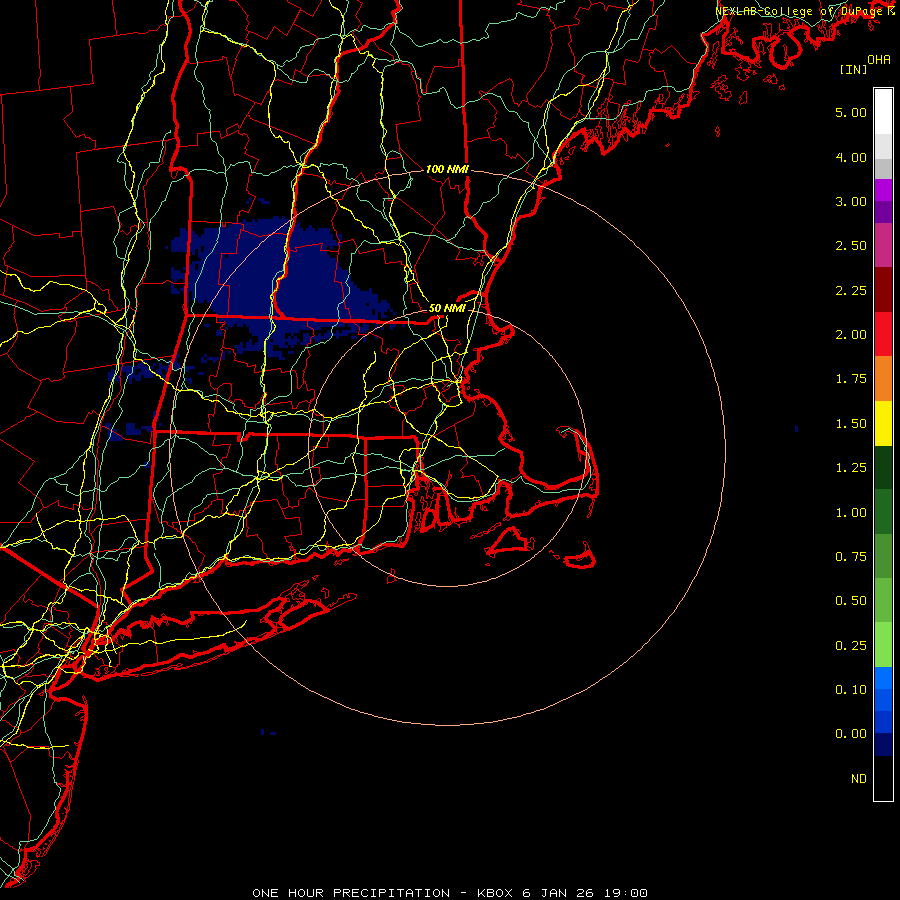Screen dimensions: 900x900
Task: Click the 50 NMI range ring label
Action: (447, 308)
